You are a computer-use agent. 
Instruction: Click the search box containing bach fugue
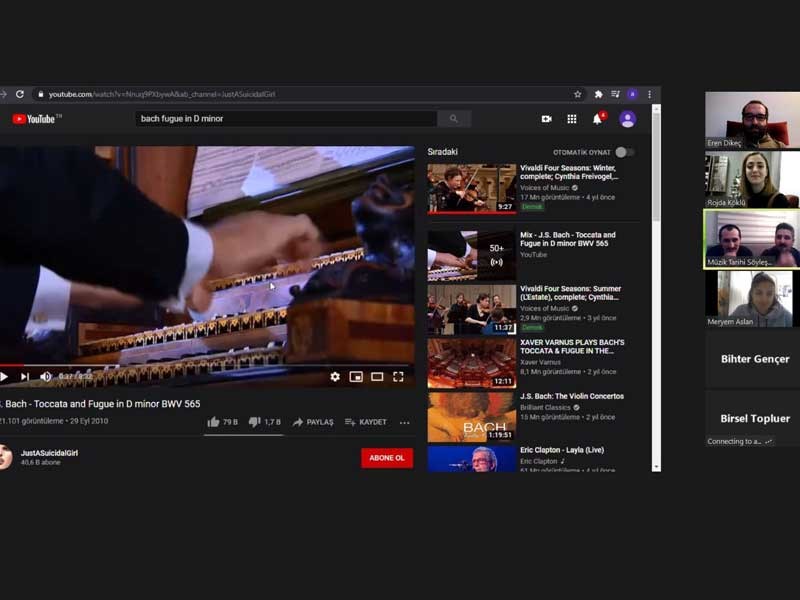(x=286, y=119)
